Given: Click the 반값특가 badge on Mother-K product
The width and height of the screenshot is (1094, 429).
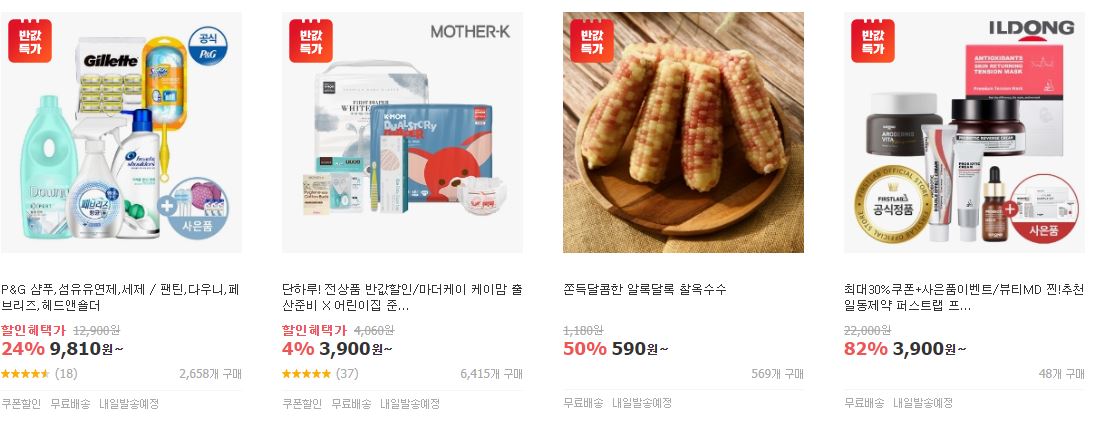Looking at the screenshot, I should coord(311,40).
